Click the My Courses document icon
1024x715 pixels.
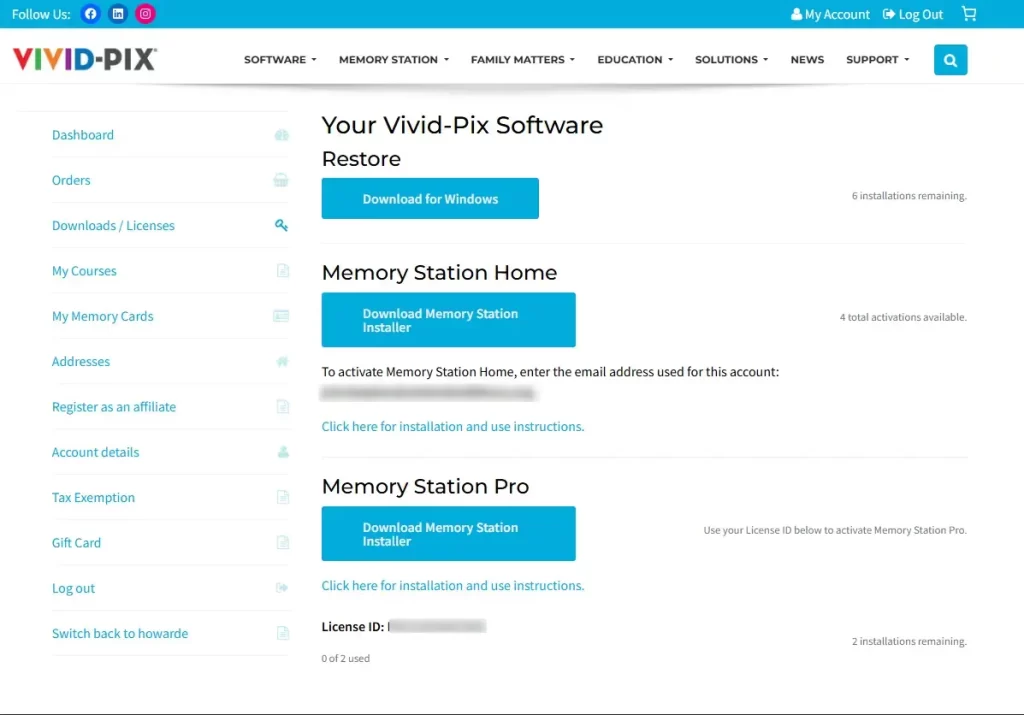(283, 270)
